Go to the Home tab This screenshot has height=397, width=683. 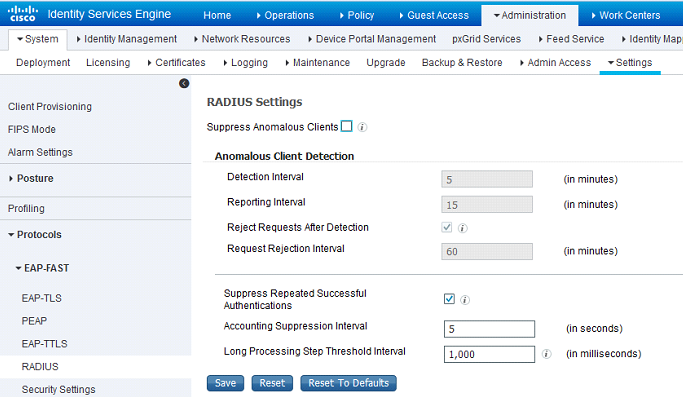(x=217, y=15)
